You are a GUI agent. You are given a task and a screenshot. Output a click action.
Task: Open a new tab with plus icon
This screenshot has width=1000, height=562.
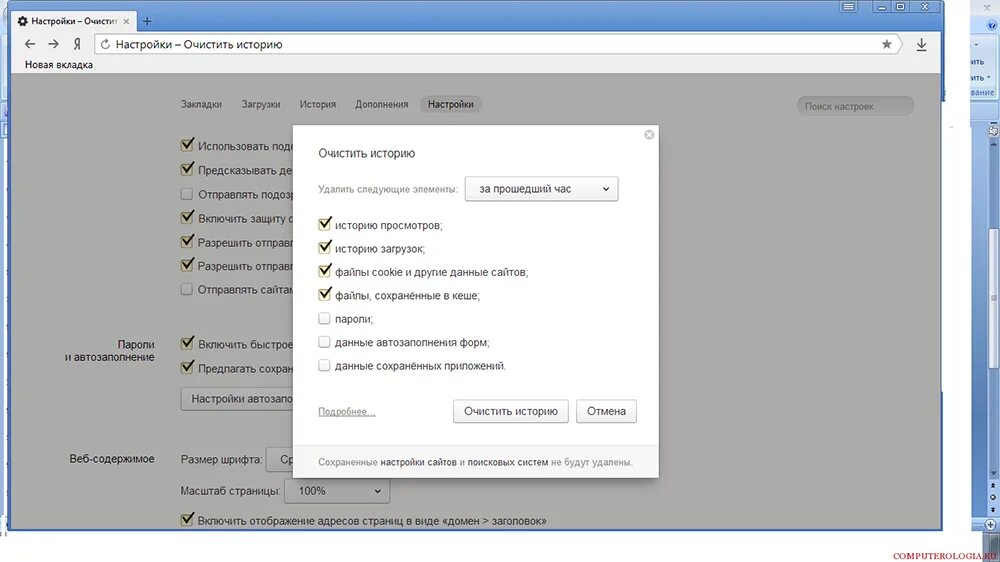147,21
